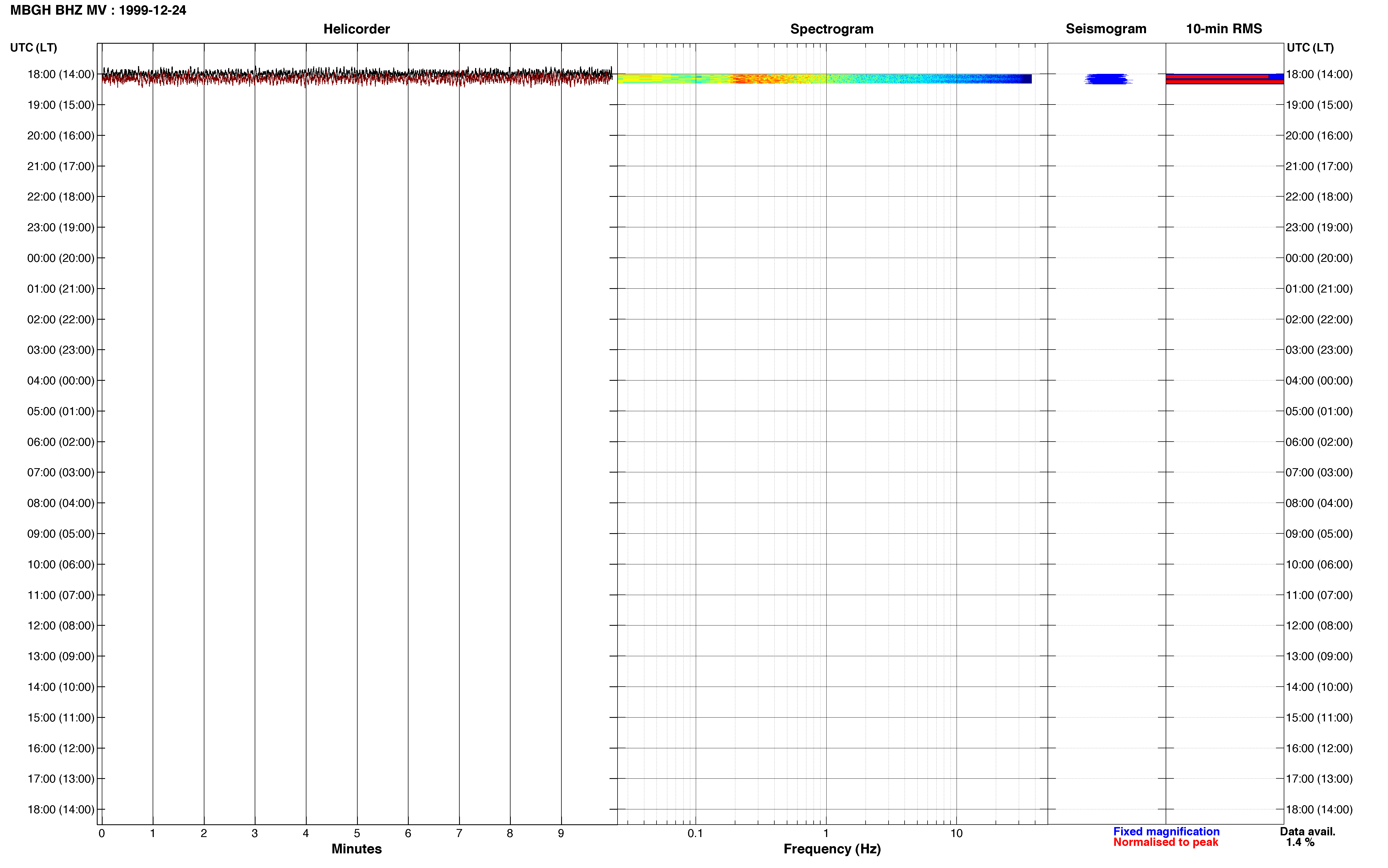Click left axis label '00:00 (20:00)'
Viewport: 1388px width, 868px height.
61,258
